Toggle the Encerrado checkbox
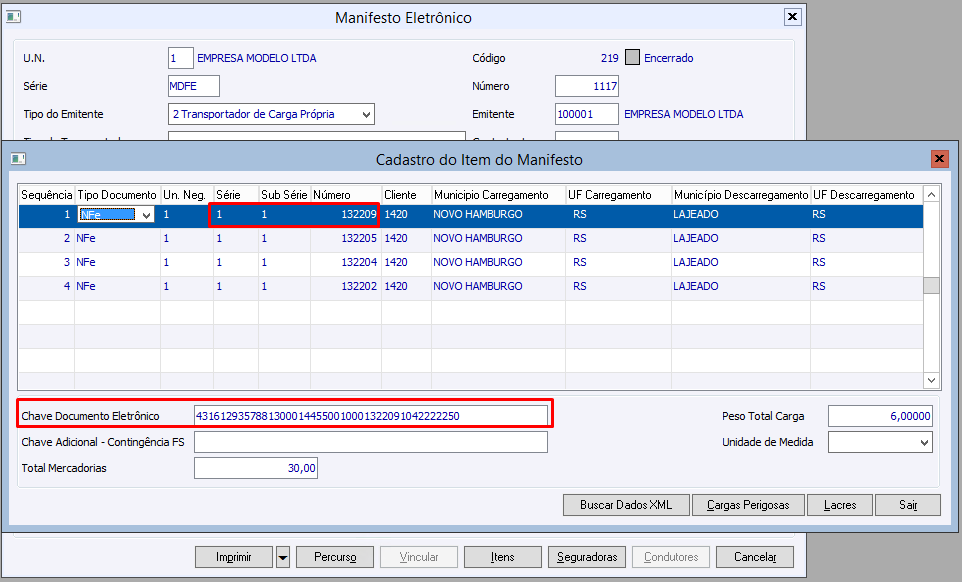This screenshot has width=962, height=582. click(632, 58)
